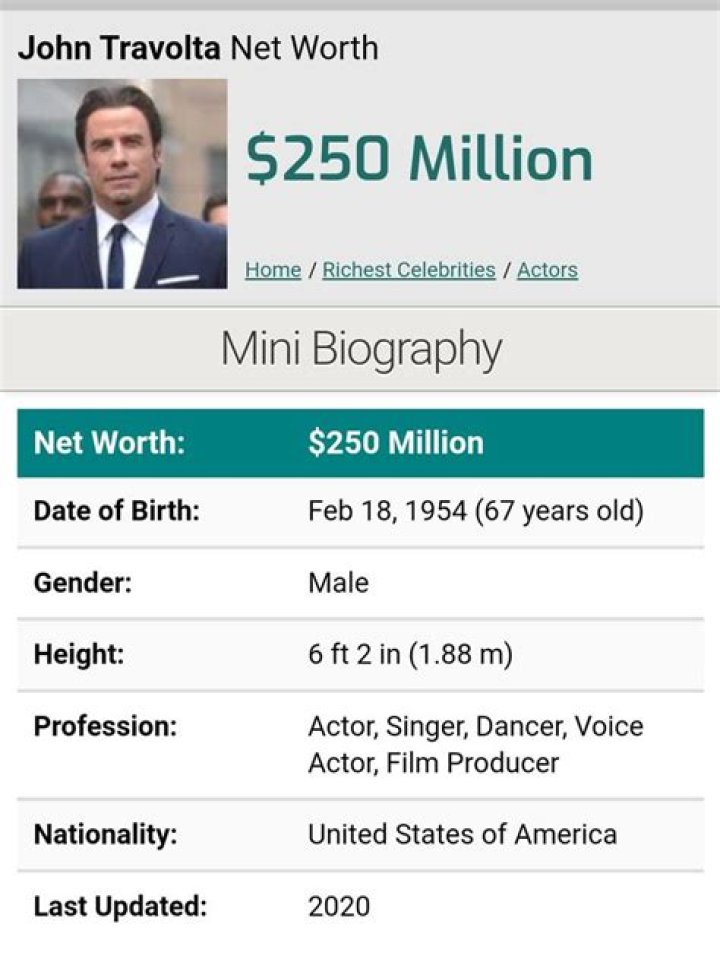The width and height of the screenshot is (720, 962).
Task: Go to the Actors category link
Action: click(547, 270)
